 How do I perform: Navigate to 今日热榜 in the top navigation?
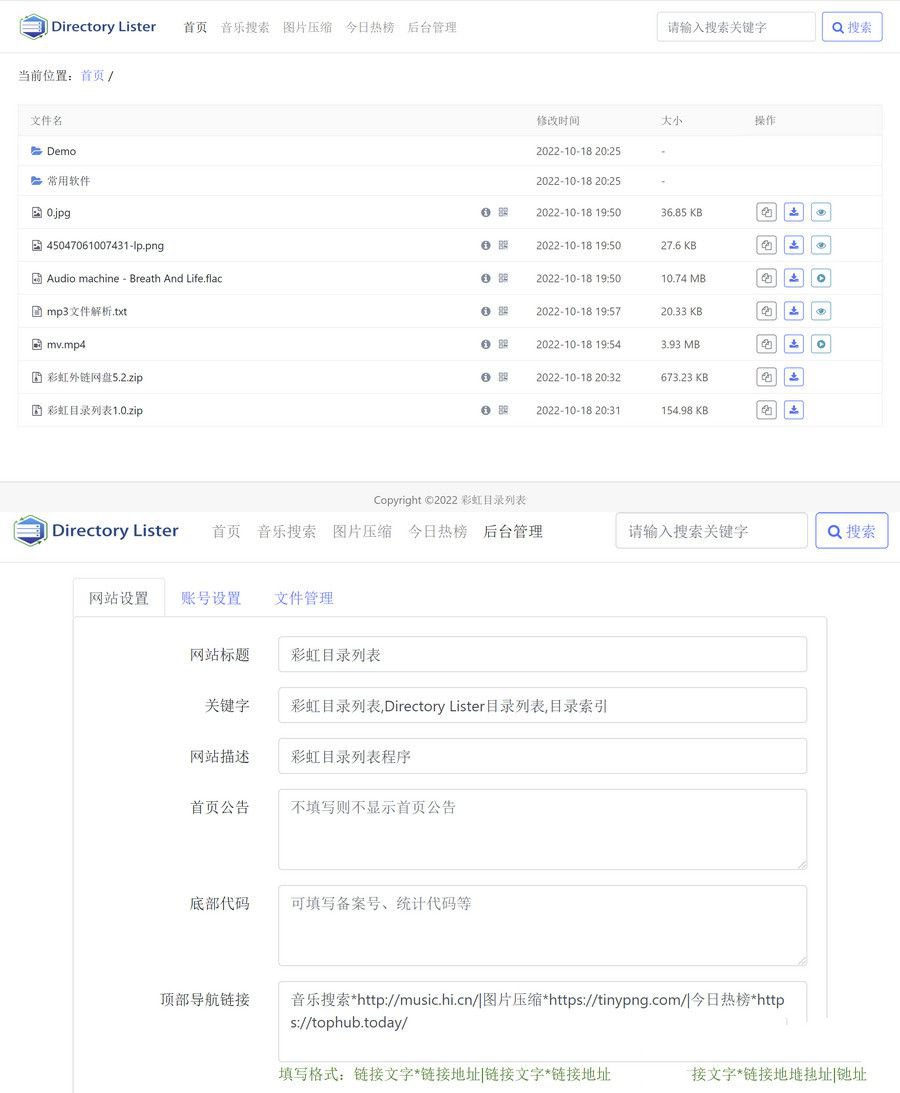coord(370,27)
